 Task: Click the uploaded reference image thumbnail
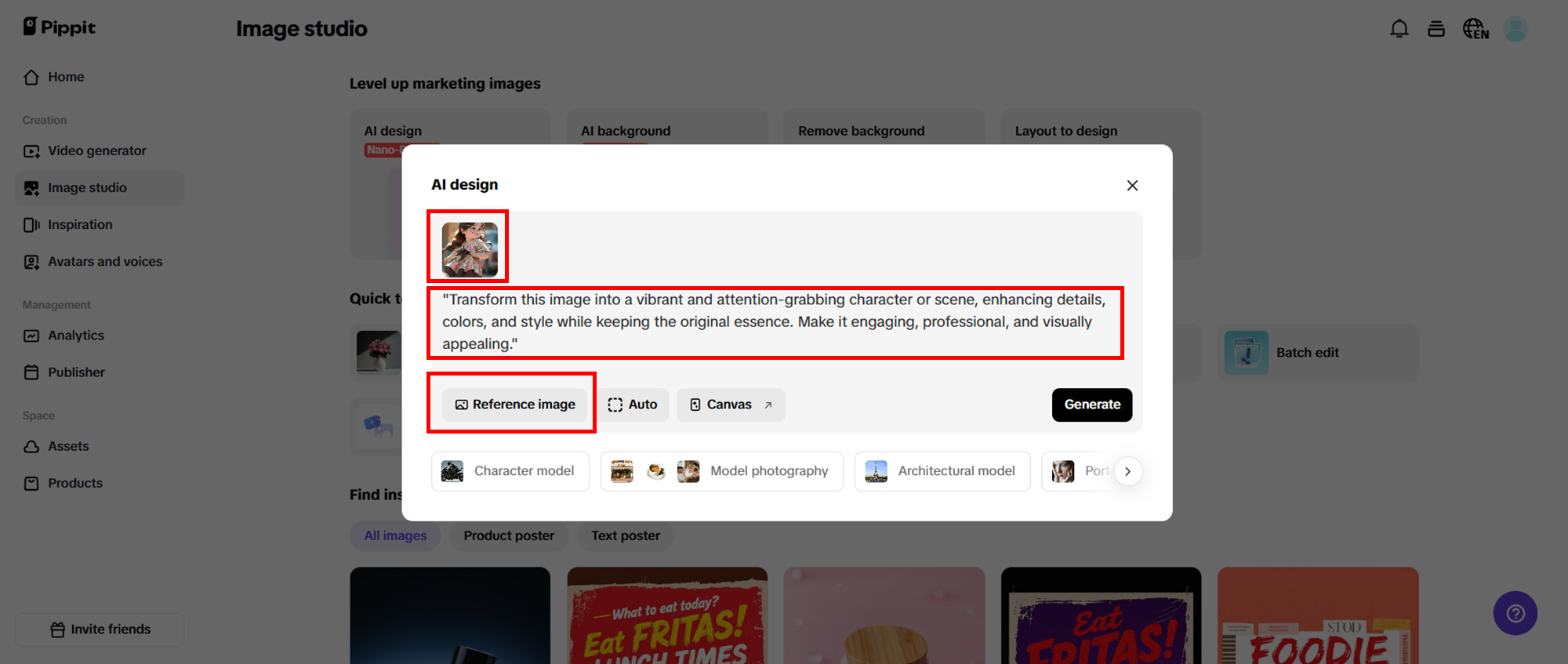coord(470,249)
